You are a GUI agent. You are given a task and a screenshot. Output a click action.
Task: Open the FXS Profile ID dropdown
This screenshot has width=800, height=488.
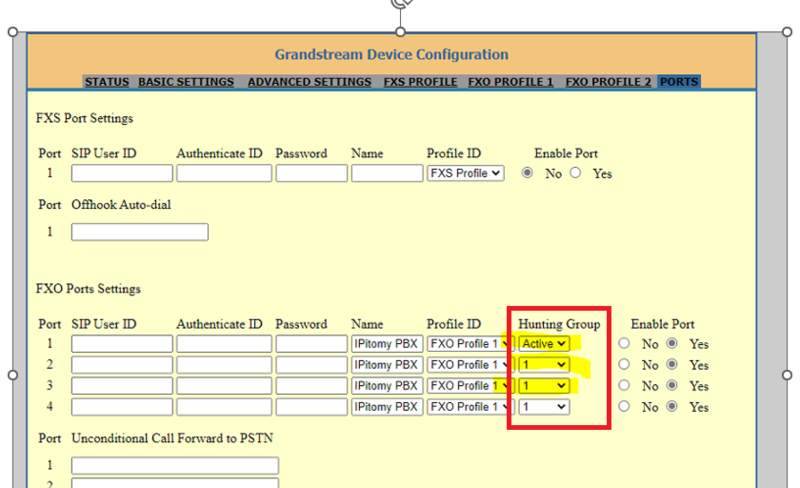coord(465,173)
